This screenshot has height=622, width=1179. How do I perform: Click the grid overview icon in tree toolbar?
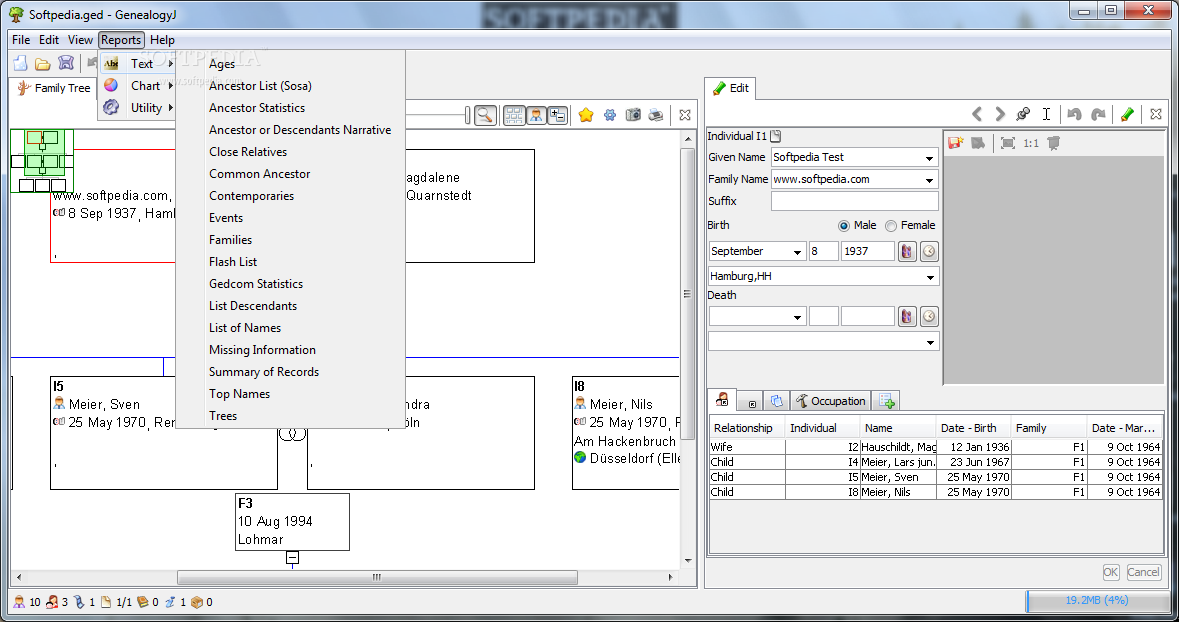pyautogui.click(x=514, y=115)
